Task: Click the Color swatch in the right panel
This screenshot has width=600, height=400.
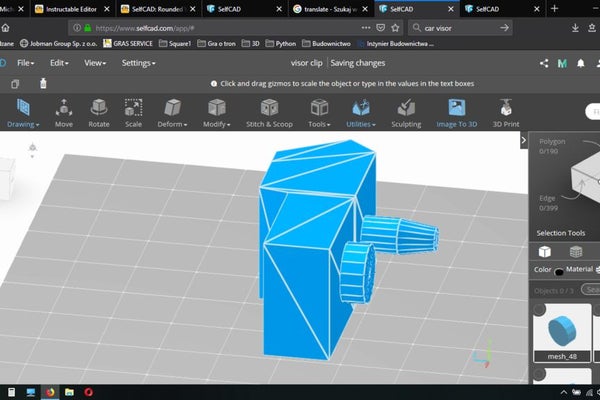Action: (x=558, y=272)
